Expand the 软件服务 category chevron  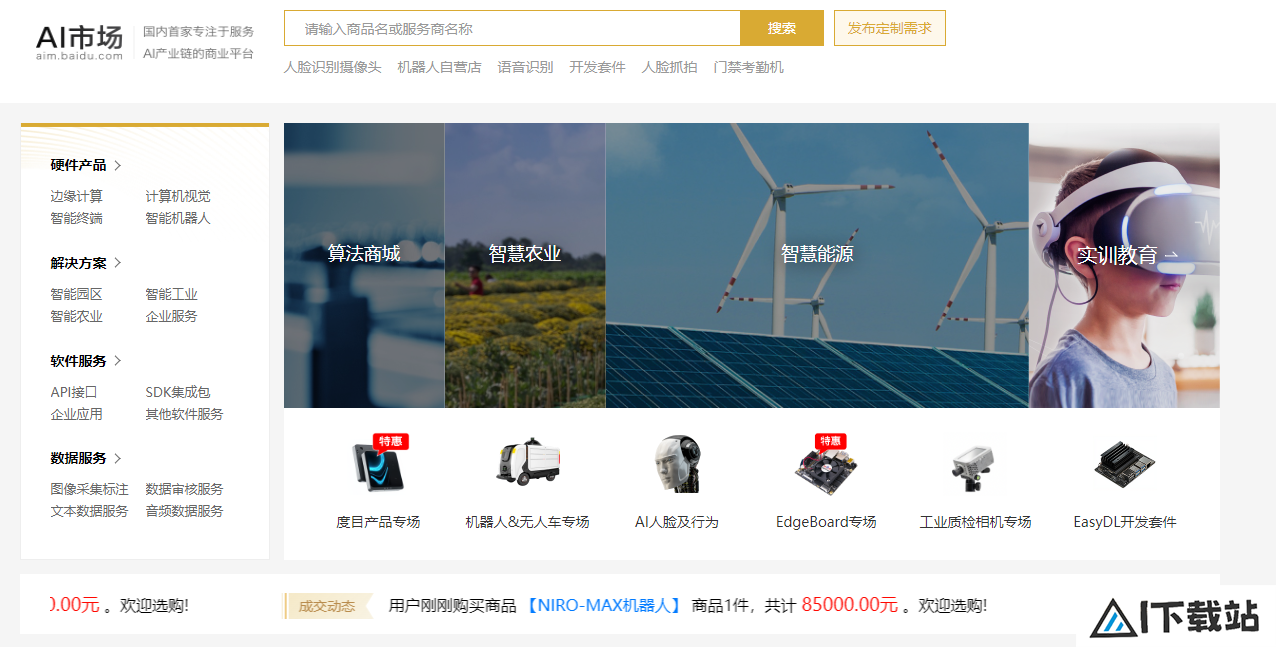[118, 361]
